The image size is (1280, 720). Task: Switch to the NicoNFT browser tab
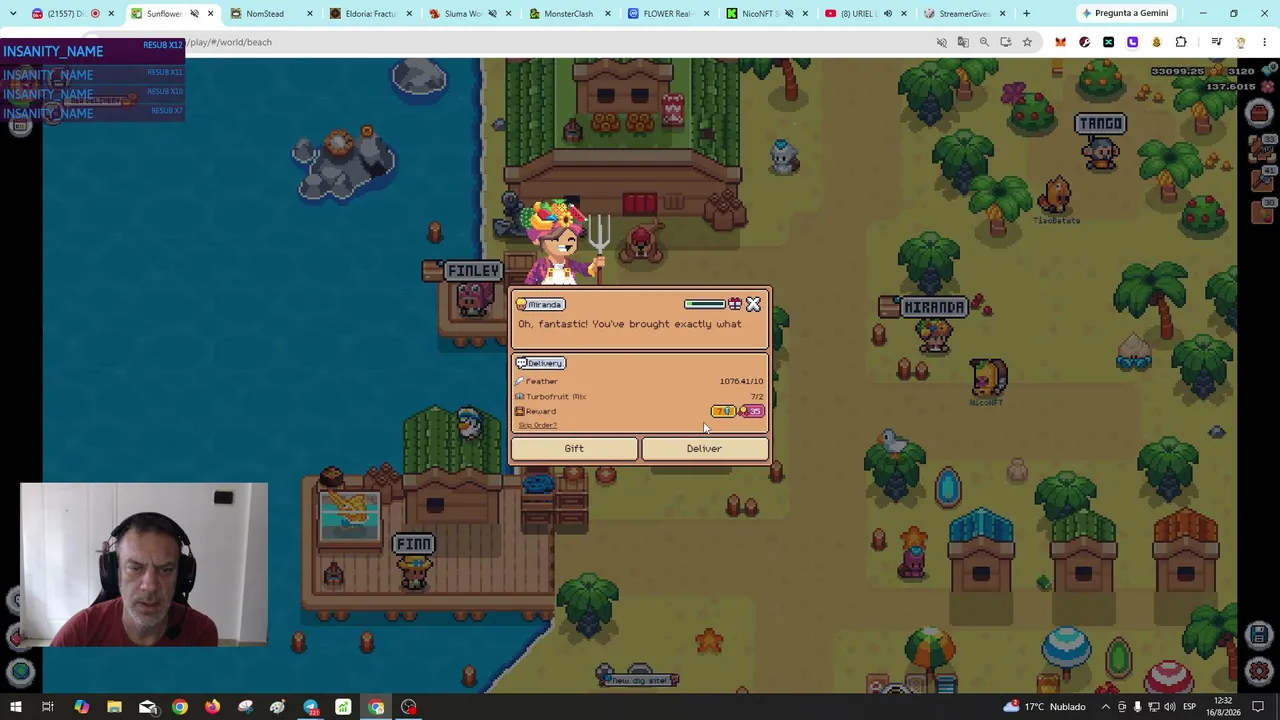click(x=768, y=14)
